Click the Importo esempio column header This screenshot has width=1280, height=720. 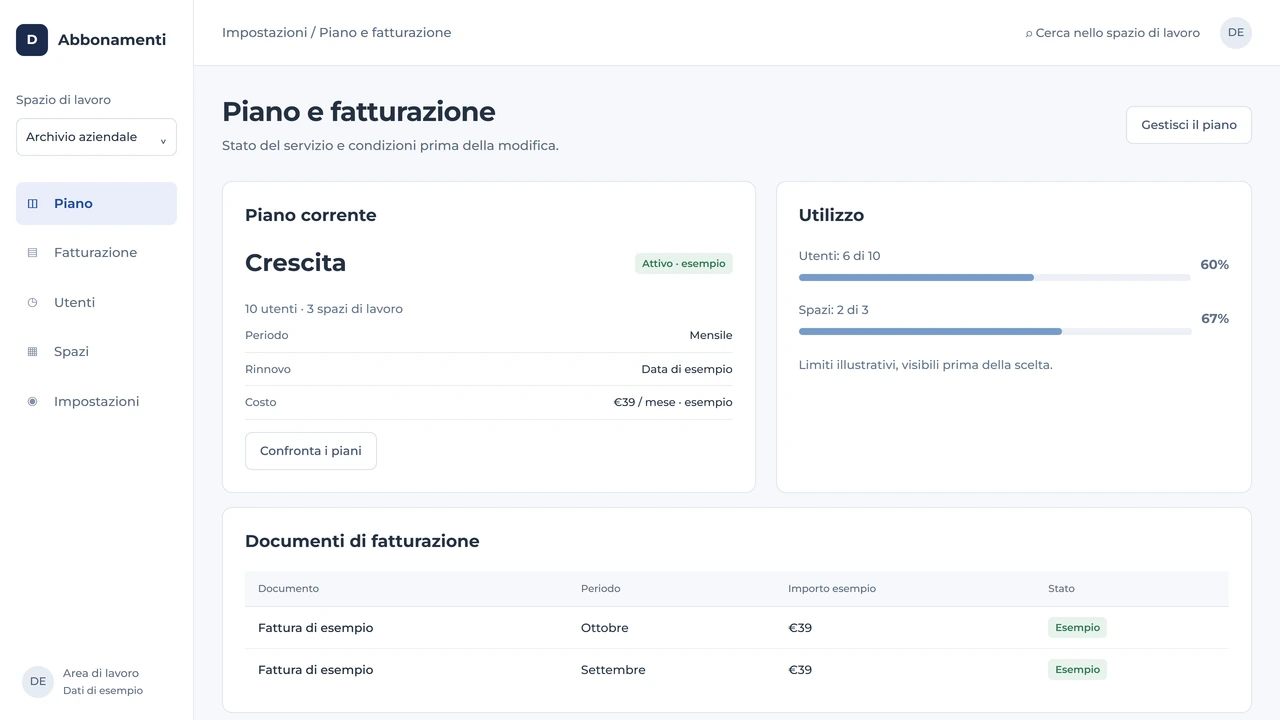coord(832,589)
